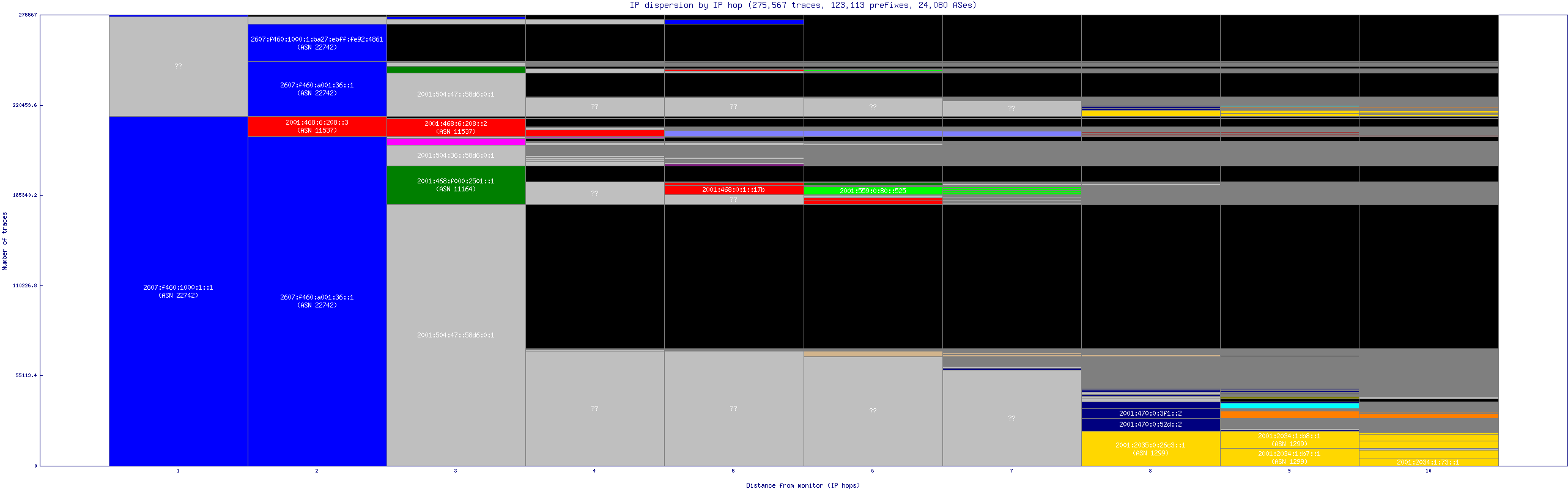Click the y-axis value 275567
Image resolution: width=1568 pixels, height=489 pixels.
click(x=28, y=15)
